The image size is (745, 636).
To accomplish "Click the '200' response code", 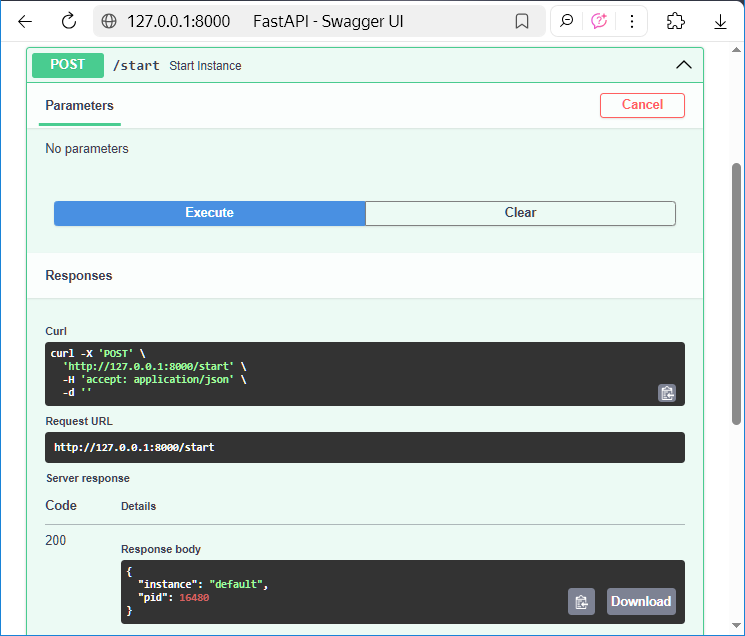I will coord(56,541).
